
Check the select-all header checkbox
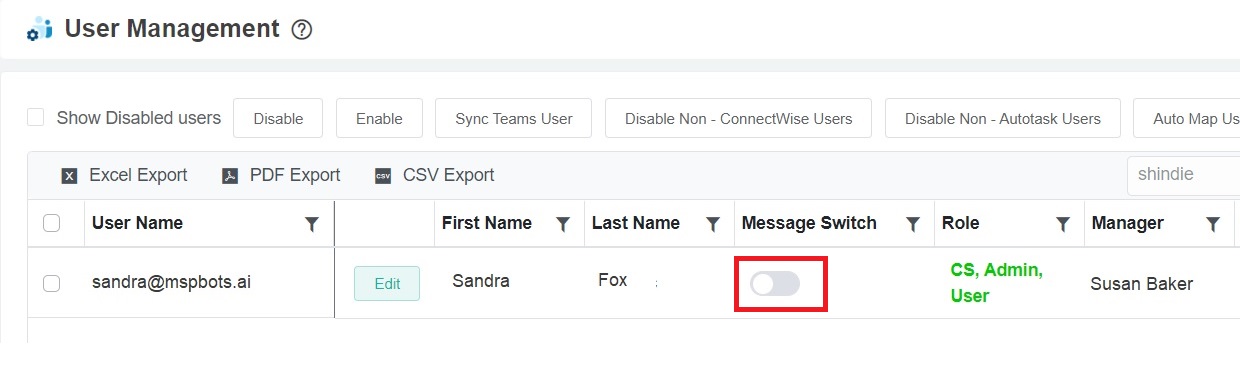coord(52,223)
